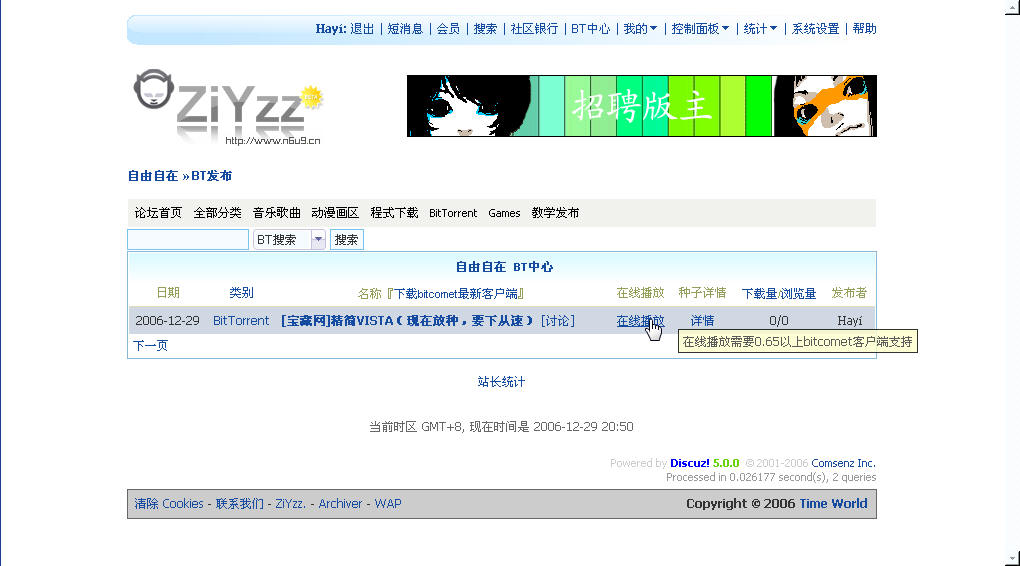This screenshot has width=1020, height=566.
Task: Open the 详情 seed details link
Action: point(703,321)
